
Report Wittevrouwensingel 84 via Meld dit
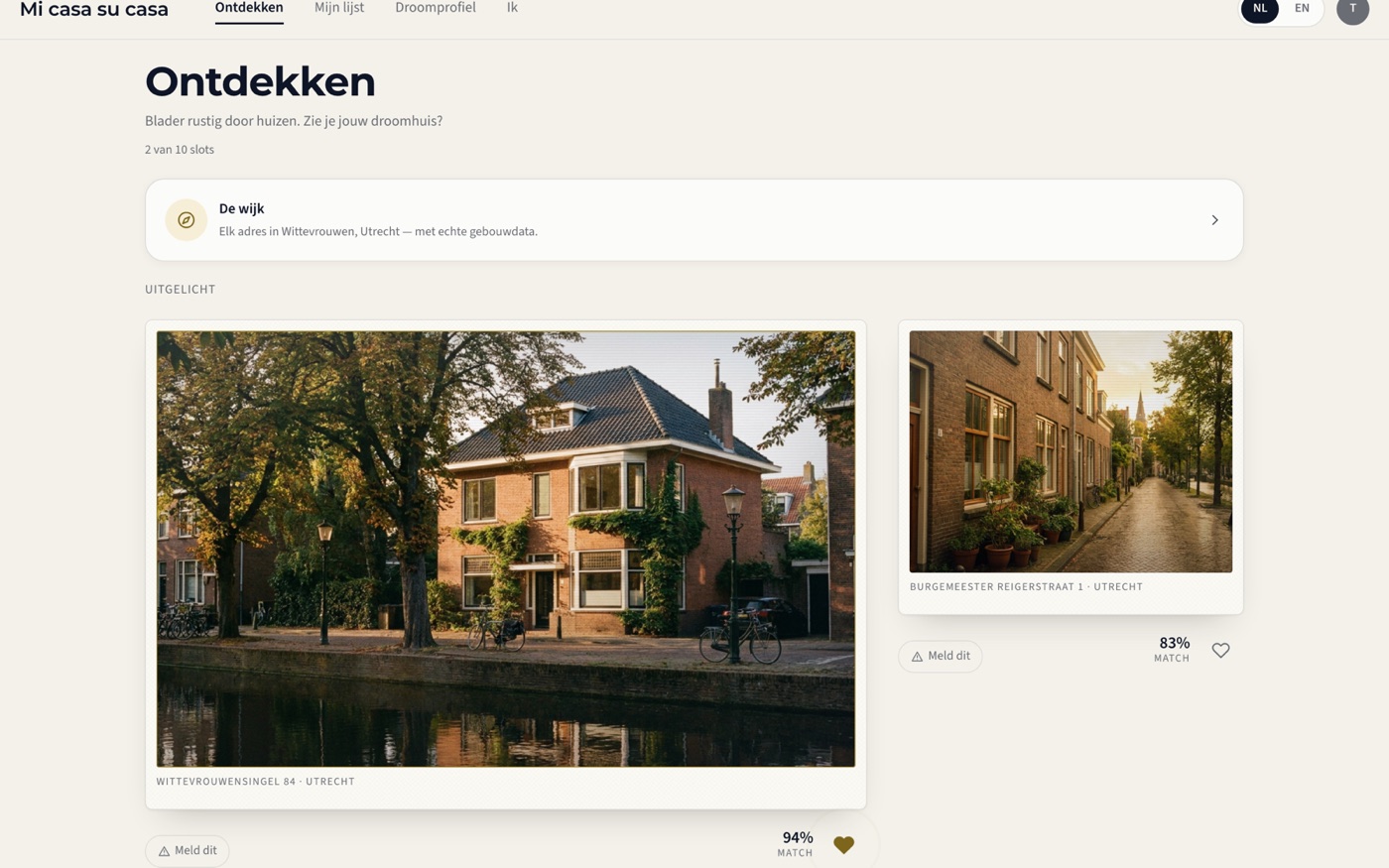point(188,851)
